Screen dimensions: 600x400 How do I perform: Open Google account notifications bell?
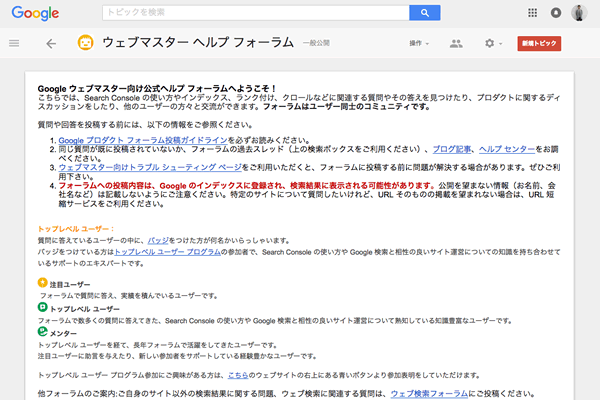tap(555, 13)
